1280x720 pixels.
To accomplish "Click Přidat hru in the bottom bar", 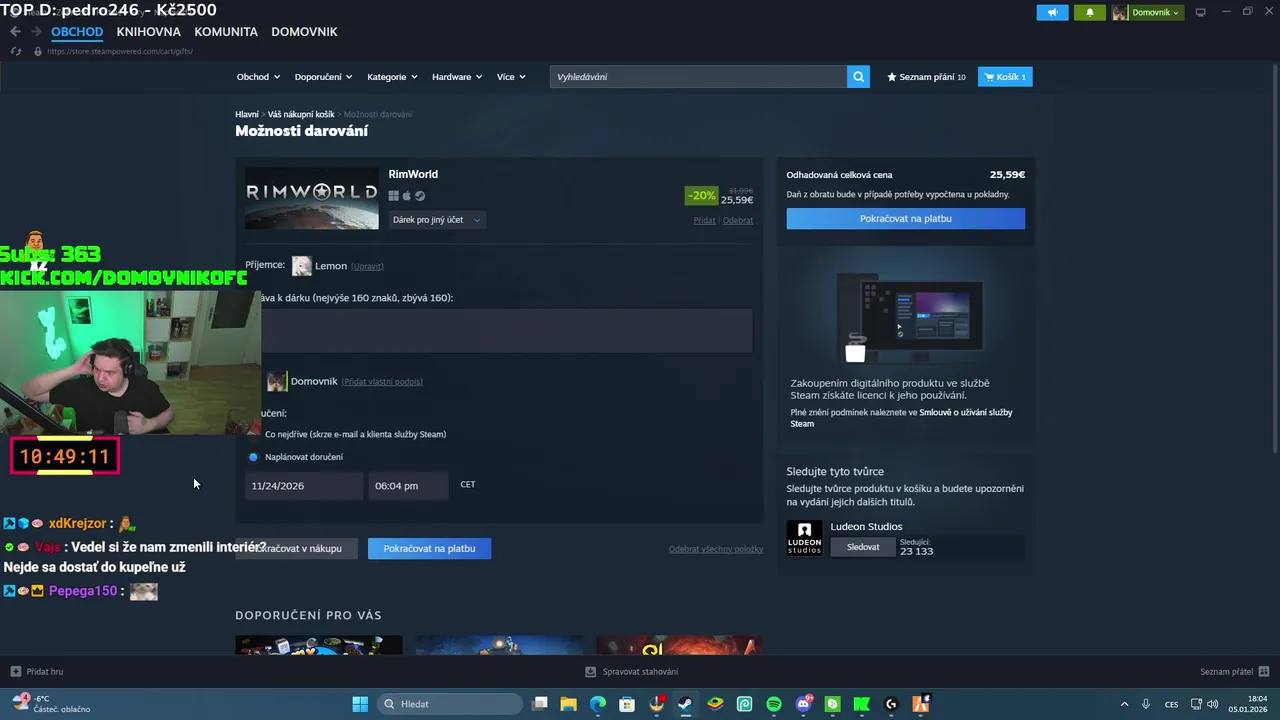I will (x=37, y=671).
